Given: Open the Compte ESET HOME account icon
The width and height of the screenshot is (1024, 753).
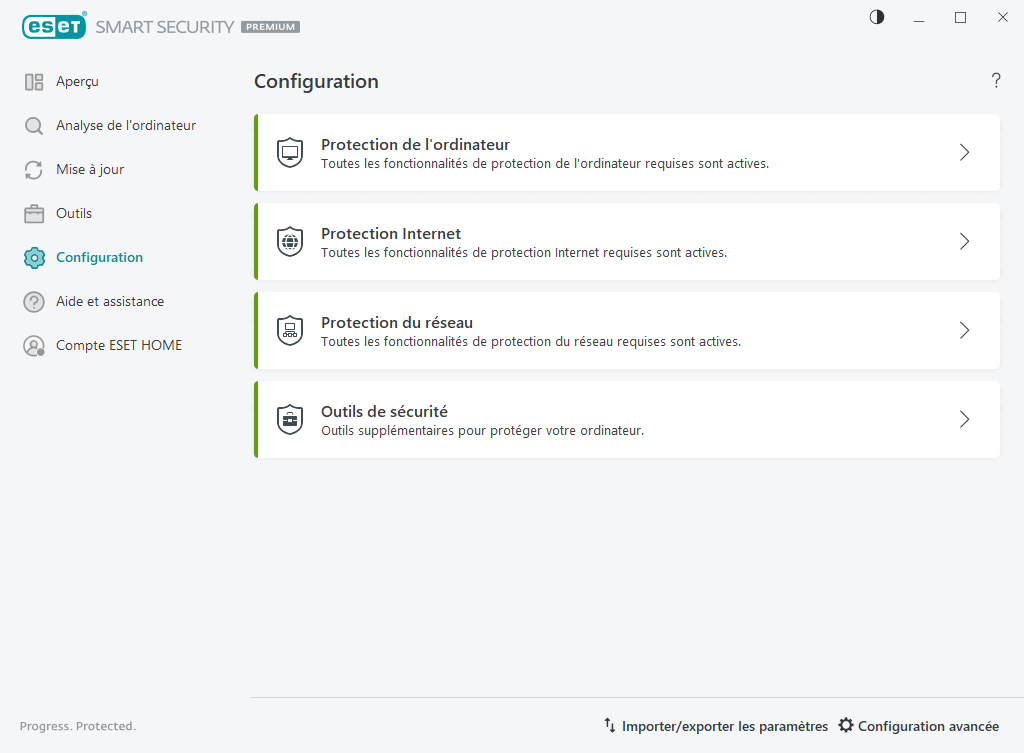Looking at the screenshot, I should pos(34,345).
